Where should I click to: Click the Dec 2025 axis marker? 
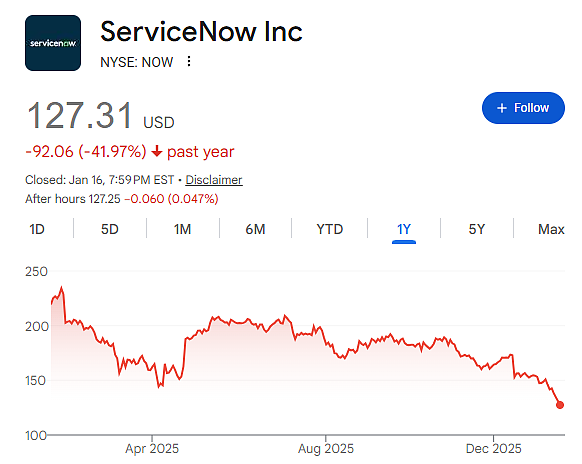tap(493, 448)
